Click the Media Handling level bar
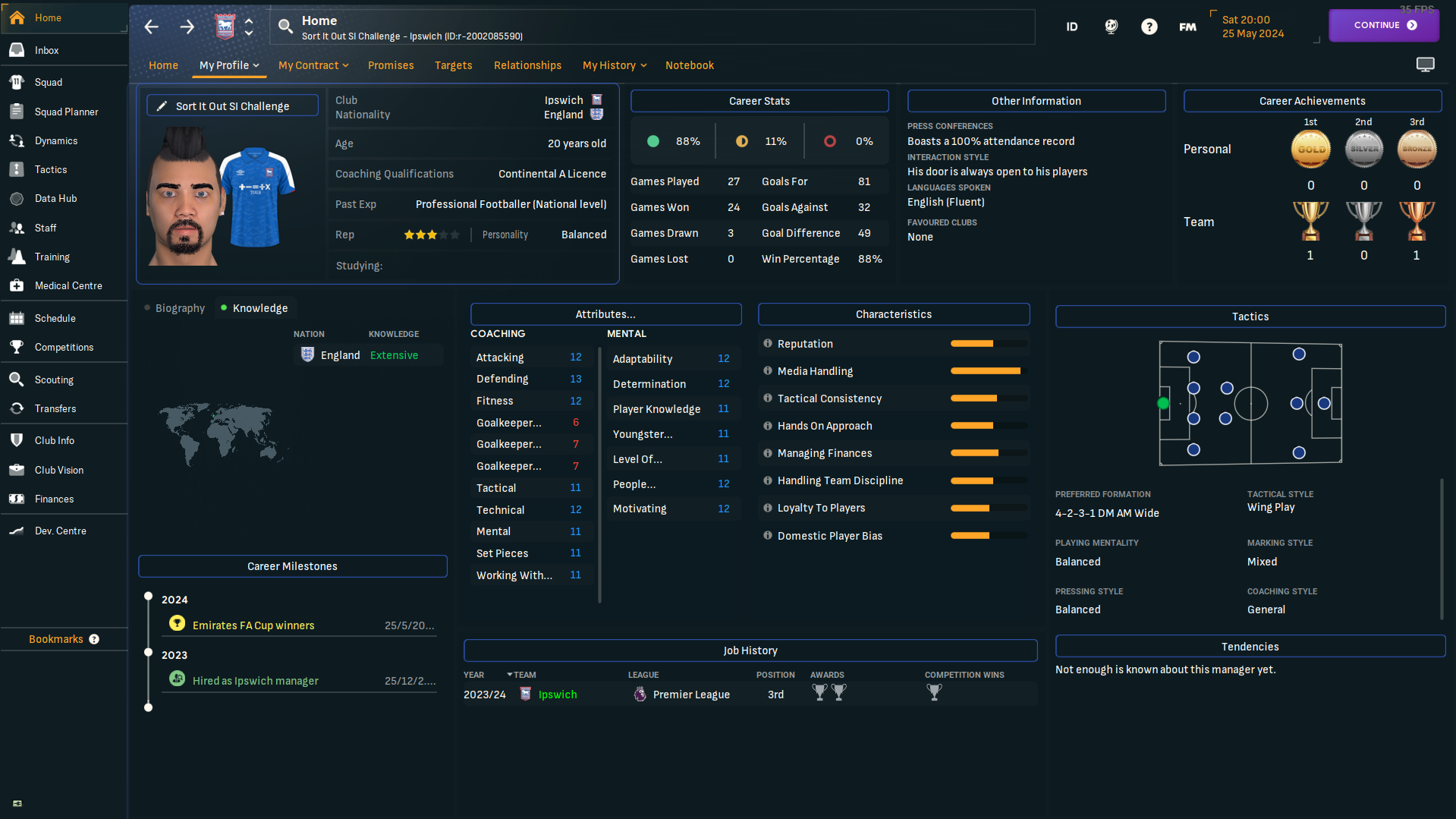Image resolution: width=1456 pixels, height=819 pixels. point(989,371)
